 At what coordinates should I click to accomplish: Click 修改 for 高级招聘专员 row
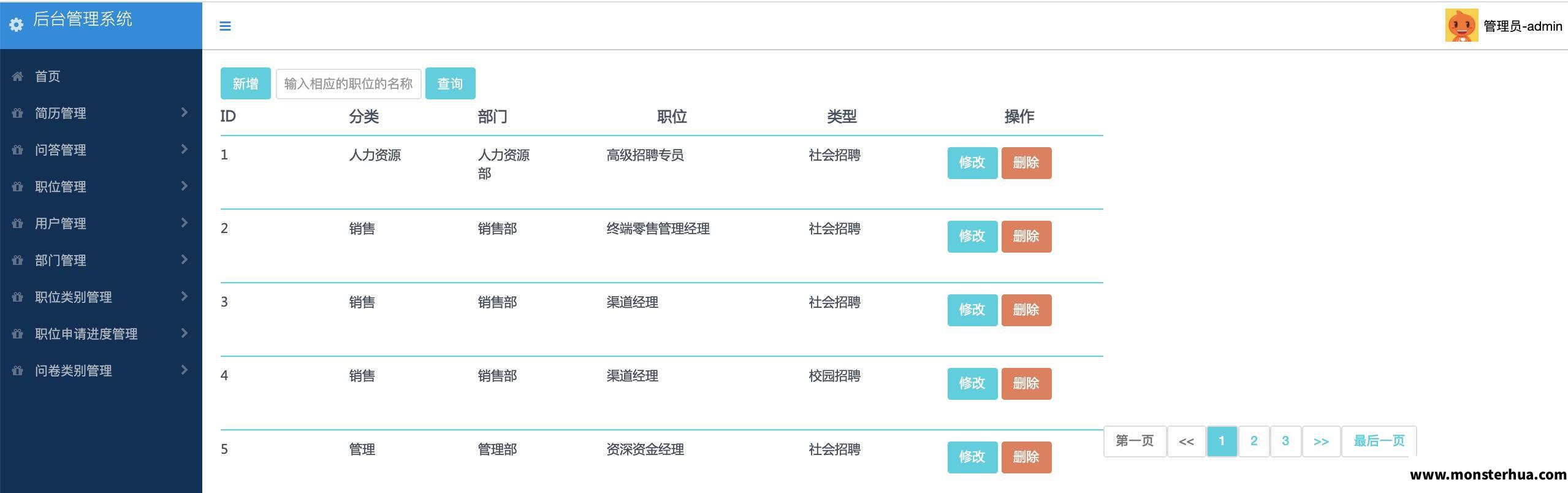click(972, 163)
